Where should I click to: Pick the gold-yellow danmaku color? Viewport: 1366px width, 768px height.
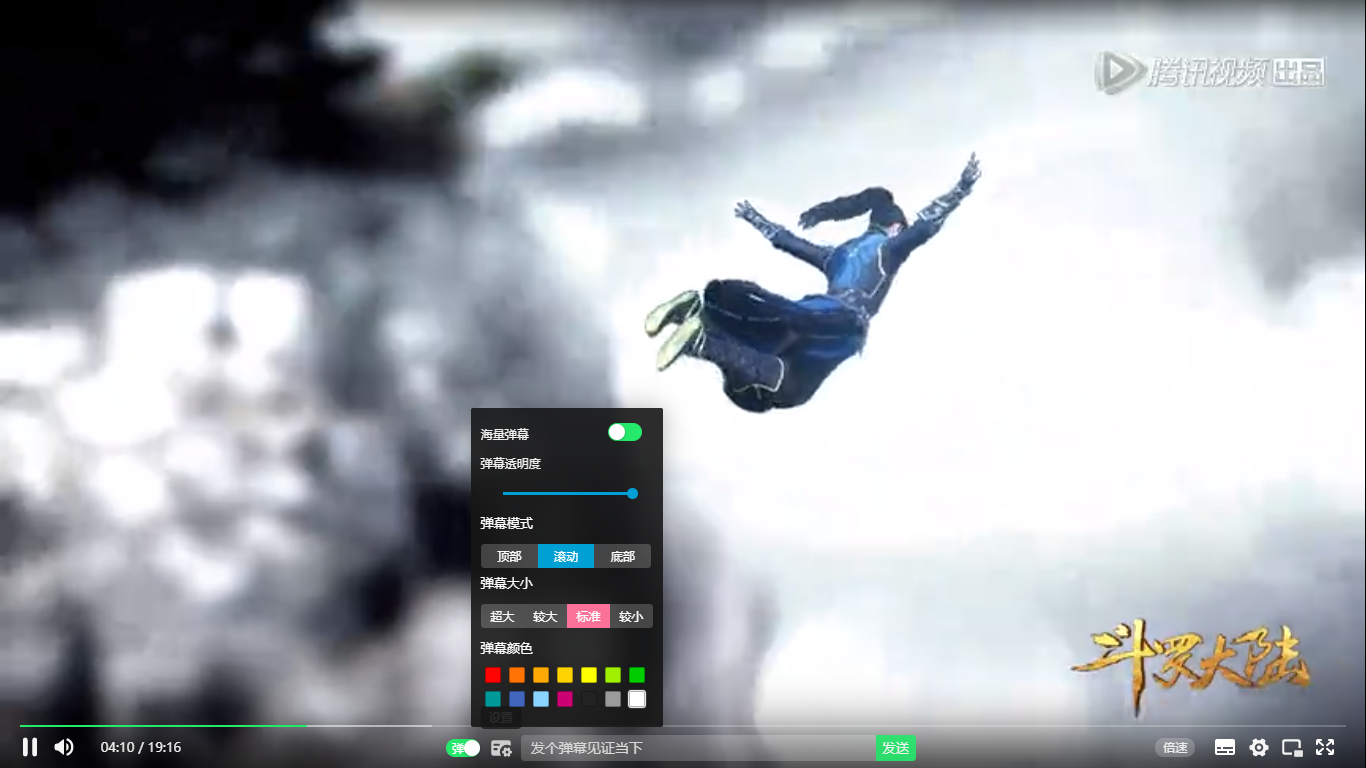click(x=565, y=675)
